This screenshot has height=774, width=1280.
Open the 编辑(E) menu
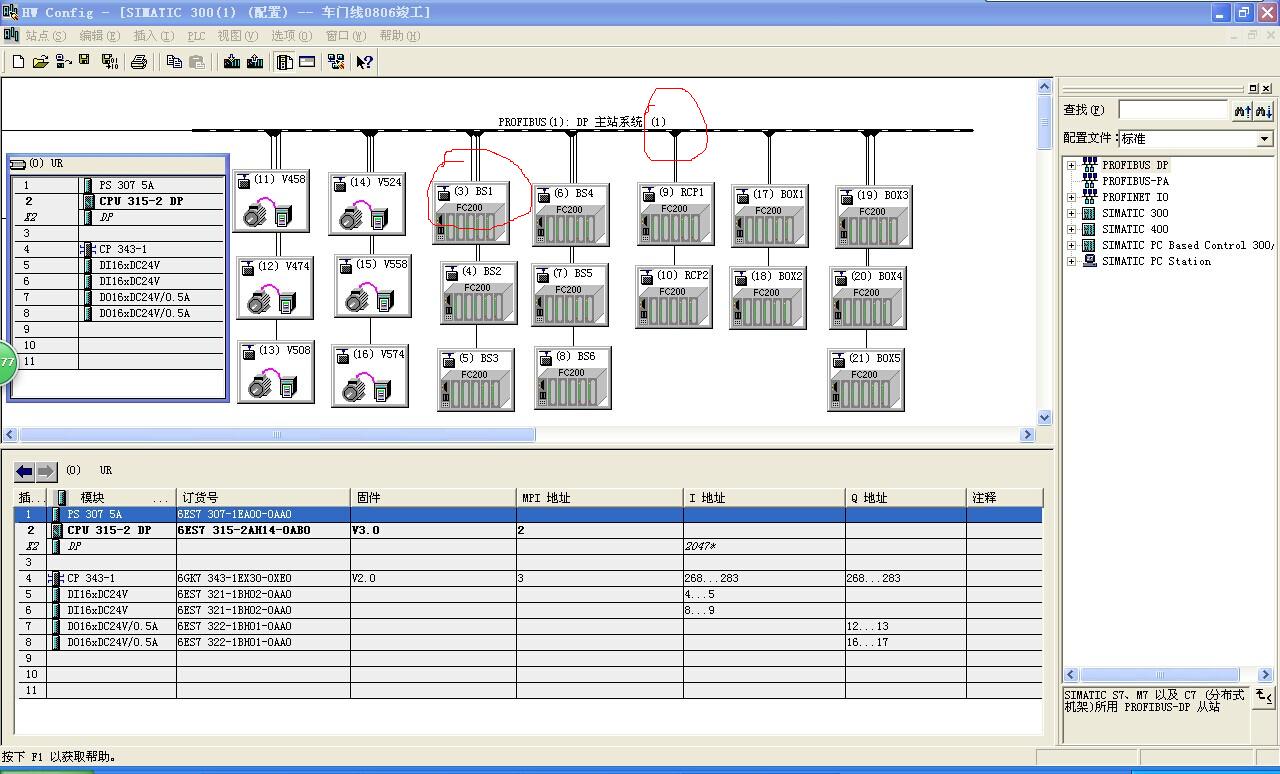click(99, 35)
